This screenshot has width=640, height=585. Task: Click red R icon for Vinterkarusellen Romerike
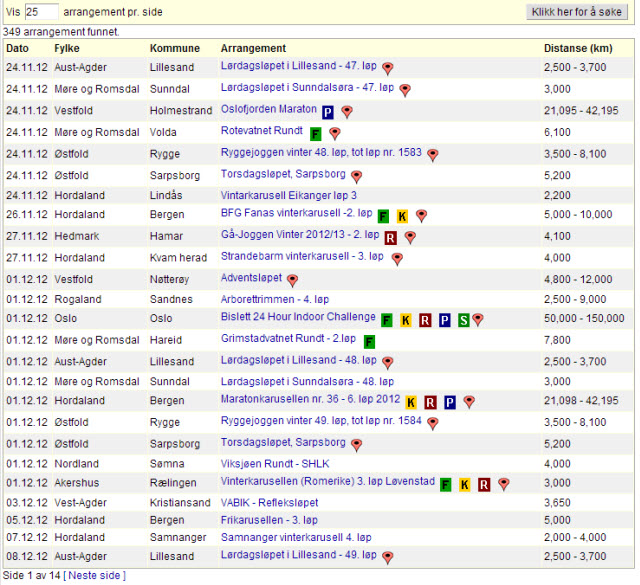[484, 485]
